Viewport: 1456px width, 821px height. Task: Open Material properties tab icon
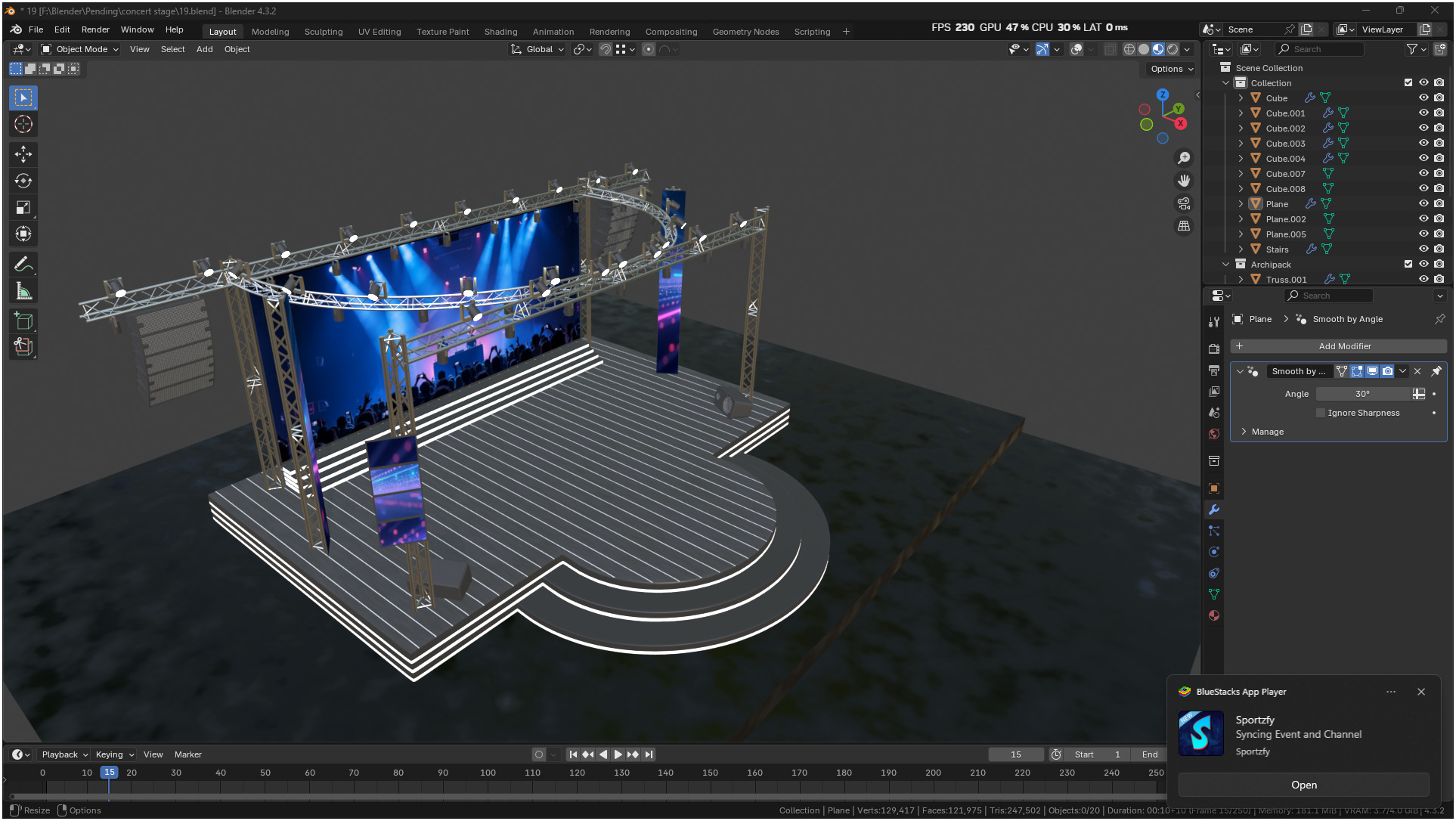pos(1214,615)
